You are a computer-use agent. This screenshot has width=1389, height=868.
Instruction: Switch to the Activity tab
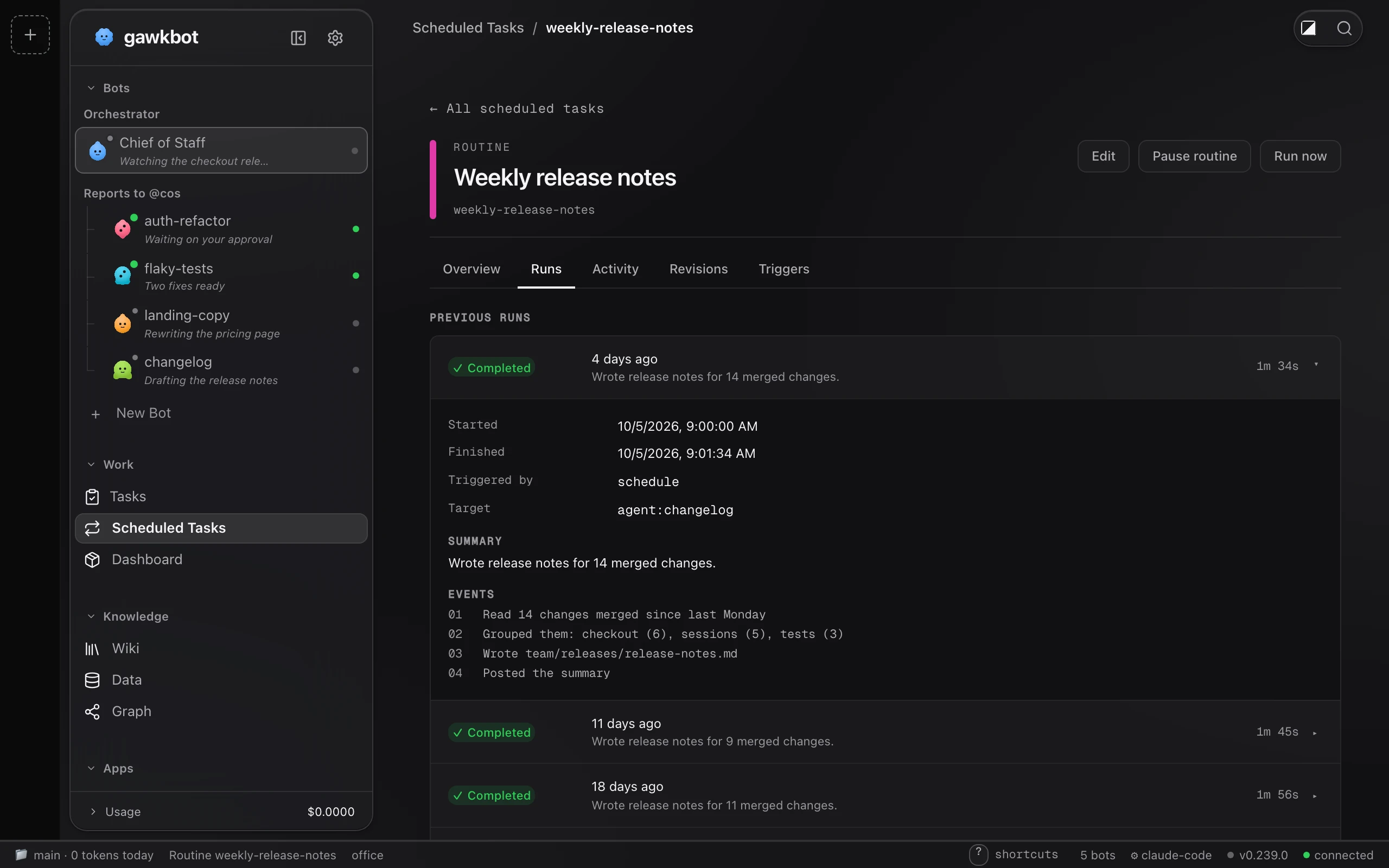(615, 269)
